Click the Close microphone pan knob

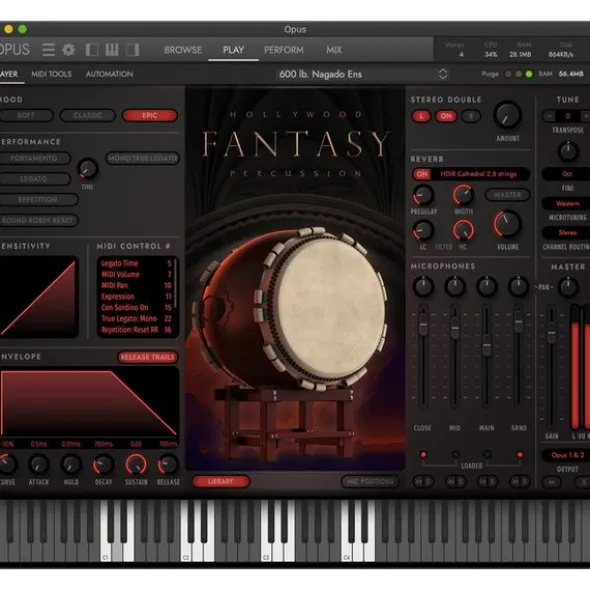tap(423, 287)
